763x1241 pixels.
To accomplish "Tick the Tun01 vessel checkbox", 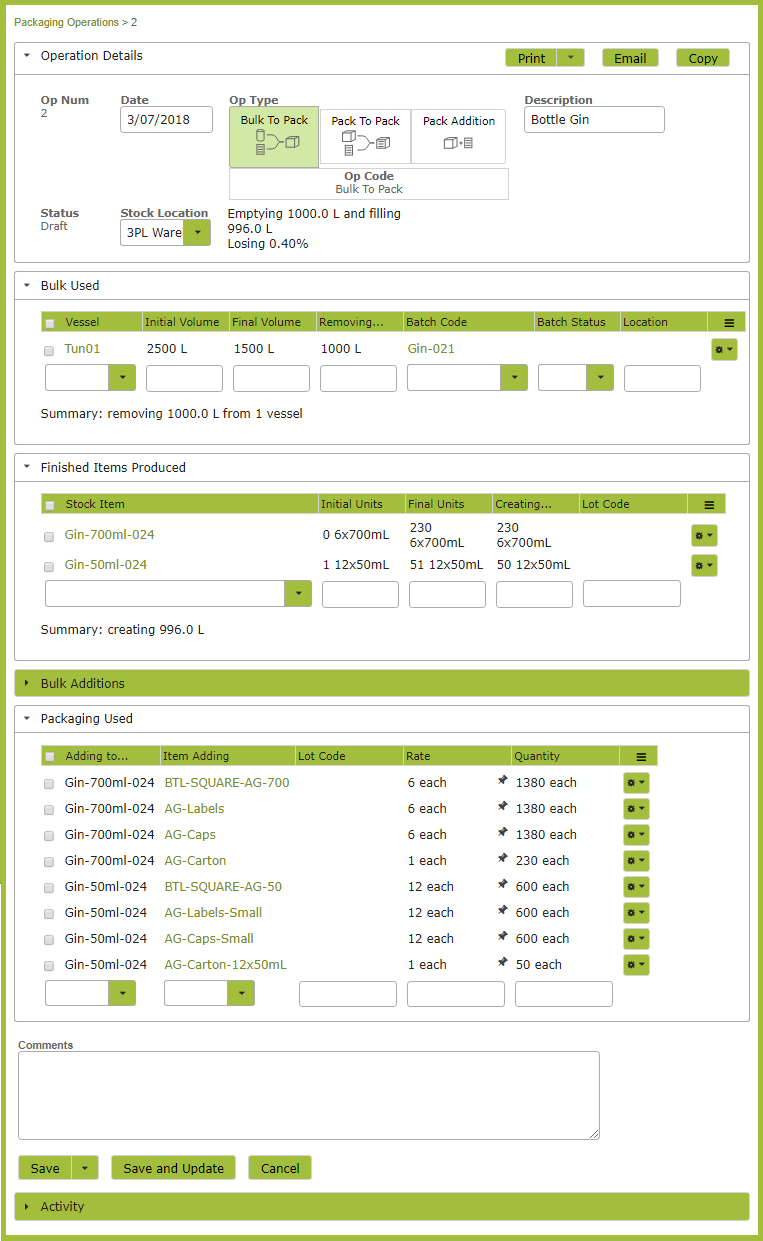I will click(x=49, y=351).
